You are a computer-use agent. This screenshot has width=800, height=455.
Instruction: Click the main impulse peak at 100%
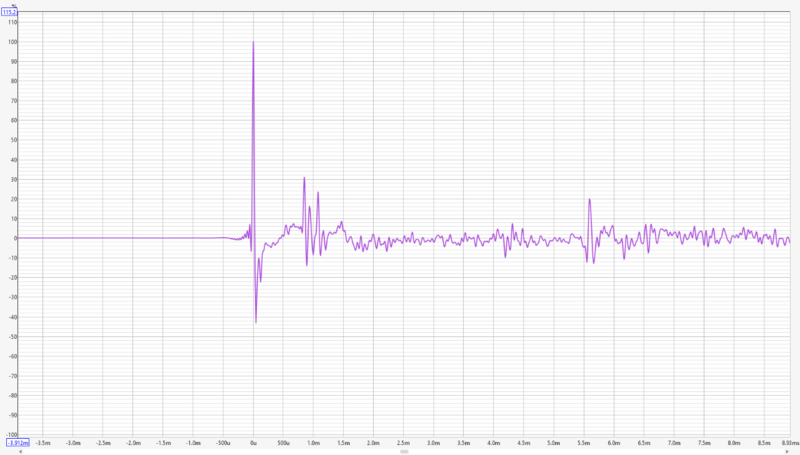click(253, 42)
